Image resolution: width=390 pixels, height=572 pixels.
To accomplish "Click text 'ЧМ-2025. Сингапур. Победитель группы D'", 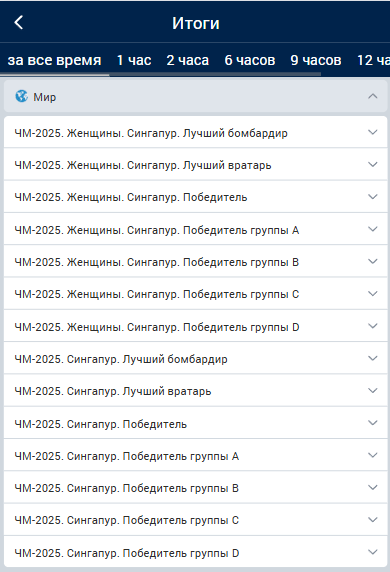I will 127,553.
